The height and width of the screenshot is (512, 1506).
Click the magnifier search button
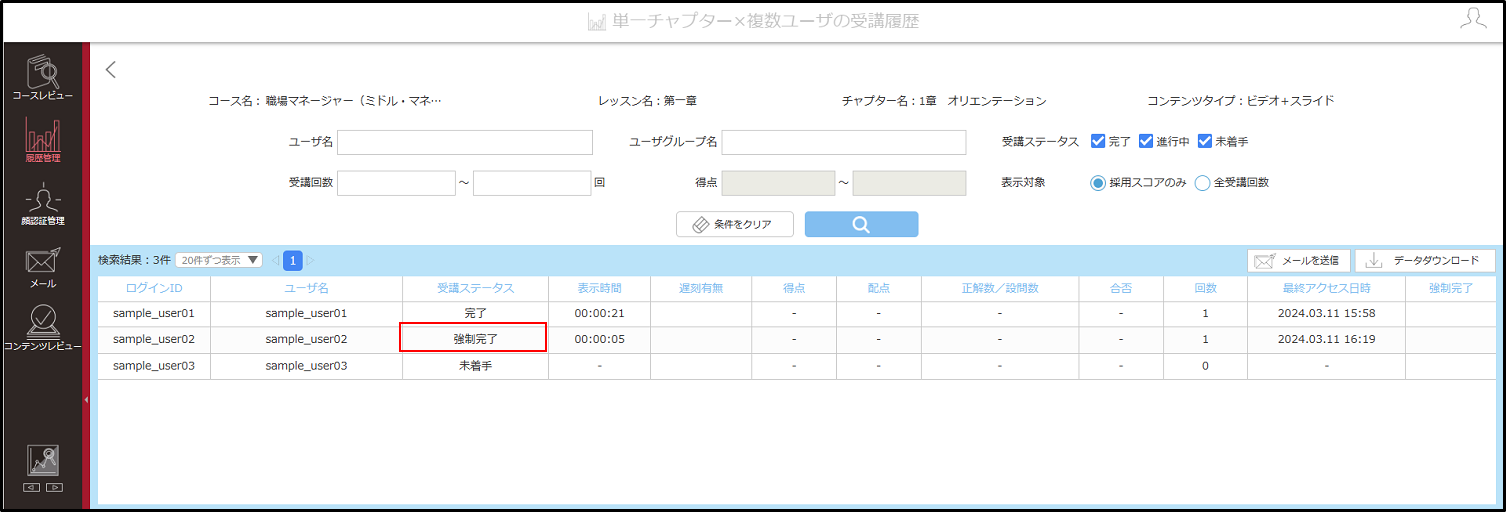861,224
